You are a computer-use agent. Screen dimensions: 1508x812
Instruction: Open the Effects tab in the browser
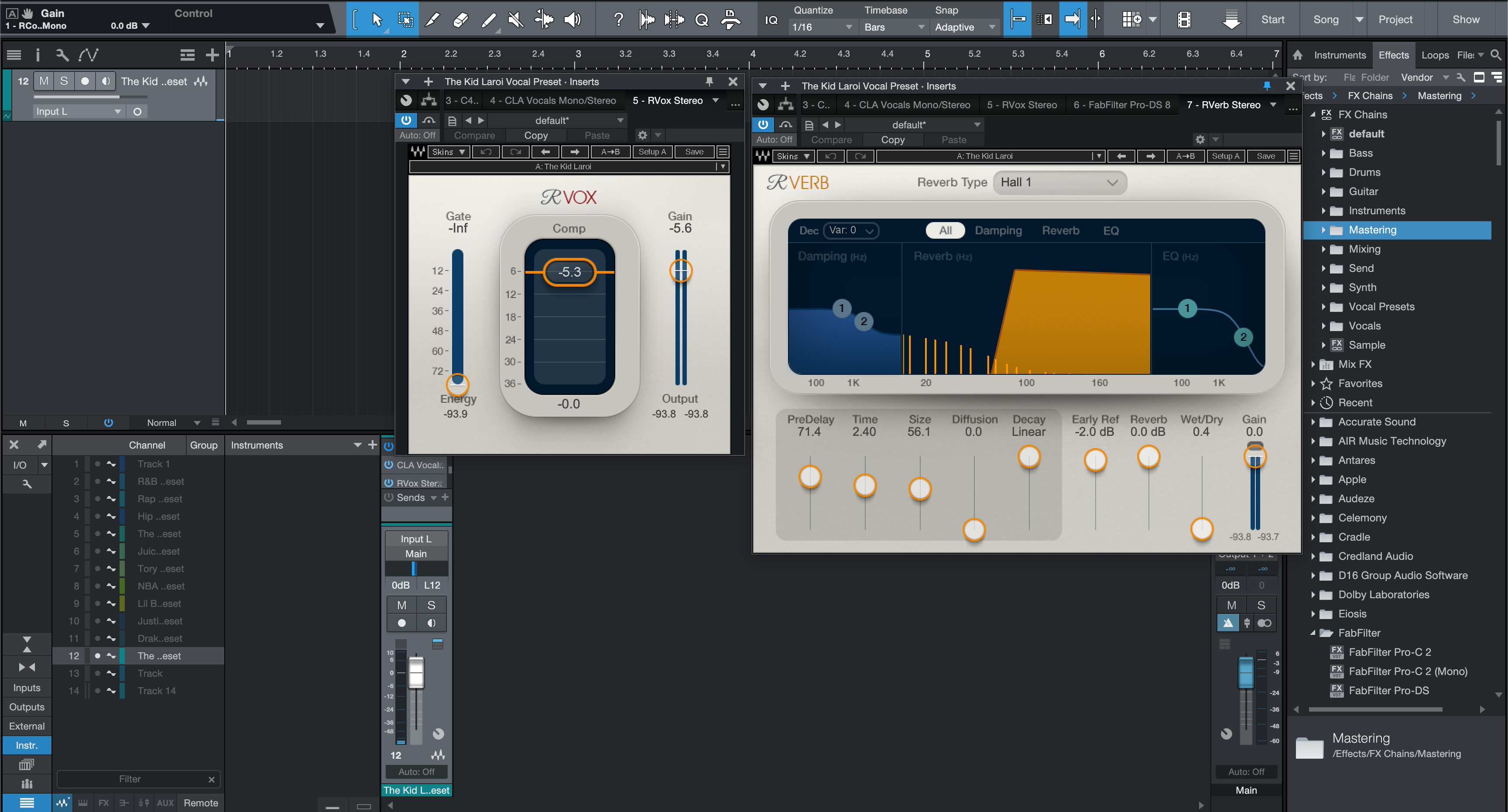point(1394,55)
